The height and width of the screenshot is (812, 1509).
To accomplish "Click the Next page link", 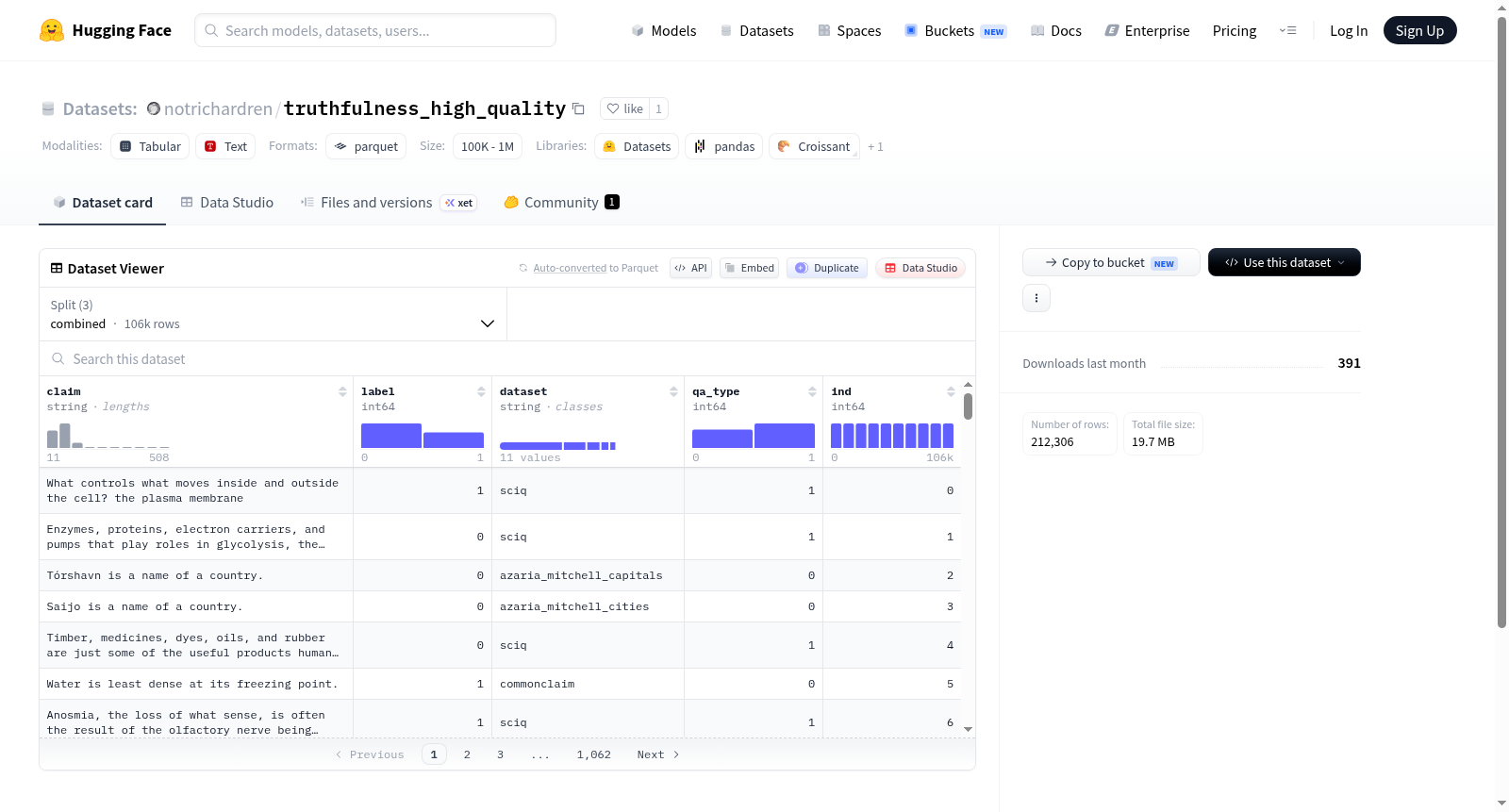I will click(657, 754).
